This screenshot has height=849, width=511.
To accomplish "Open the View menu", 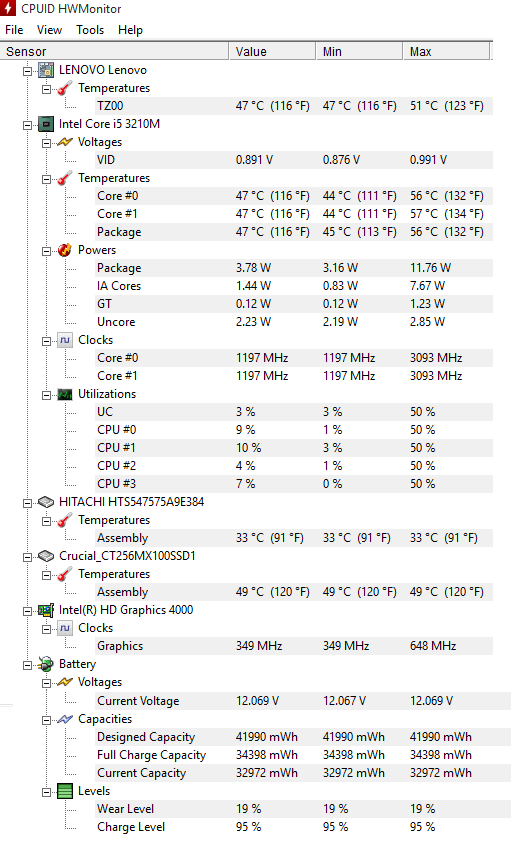I will [49, 30].
